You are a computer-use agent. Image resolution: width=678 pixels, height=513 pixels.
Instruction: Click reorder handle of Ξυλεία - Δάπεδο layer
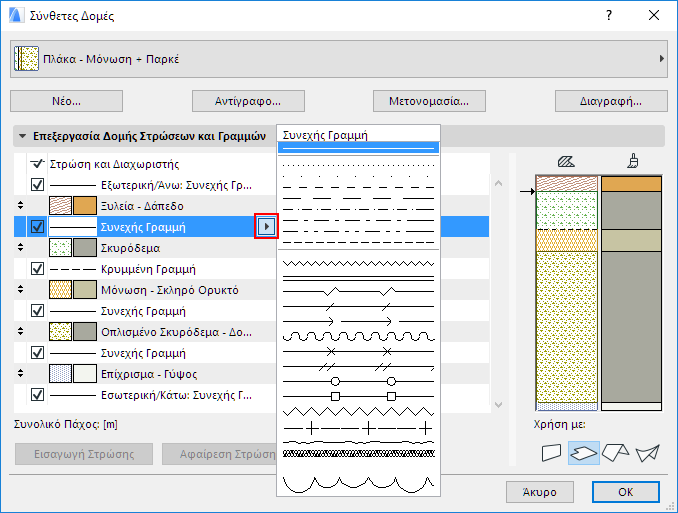tap(20, 205)
